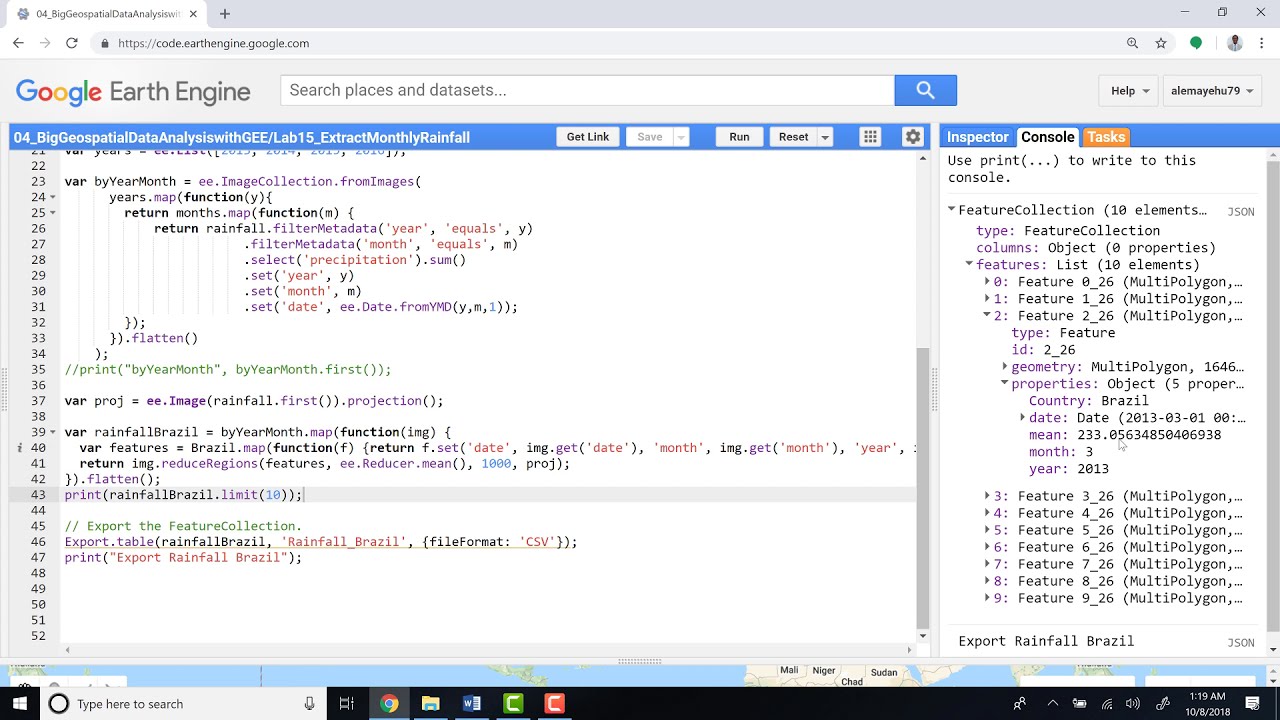The width and height of the screenshot is (1280, 720).
Task: Select the Console tab
Action: [x=1047, y=137]
